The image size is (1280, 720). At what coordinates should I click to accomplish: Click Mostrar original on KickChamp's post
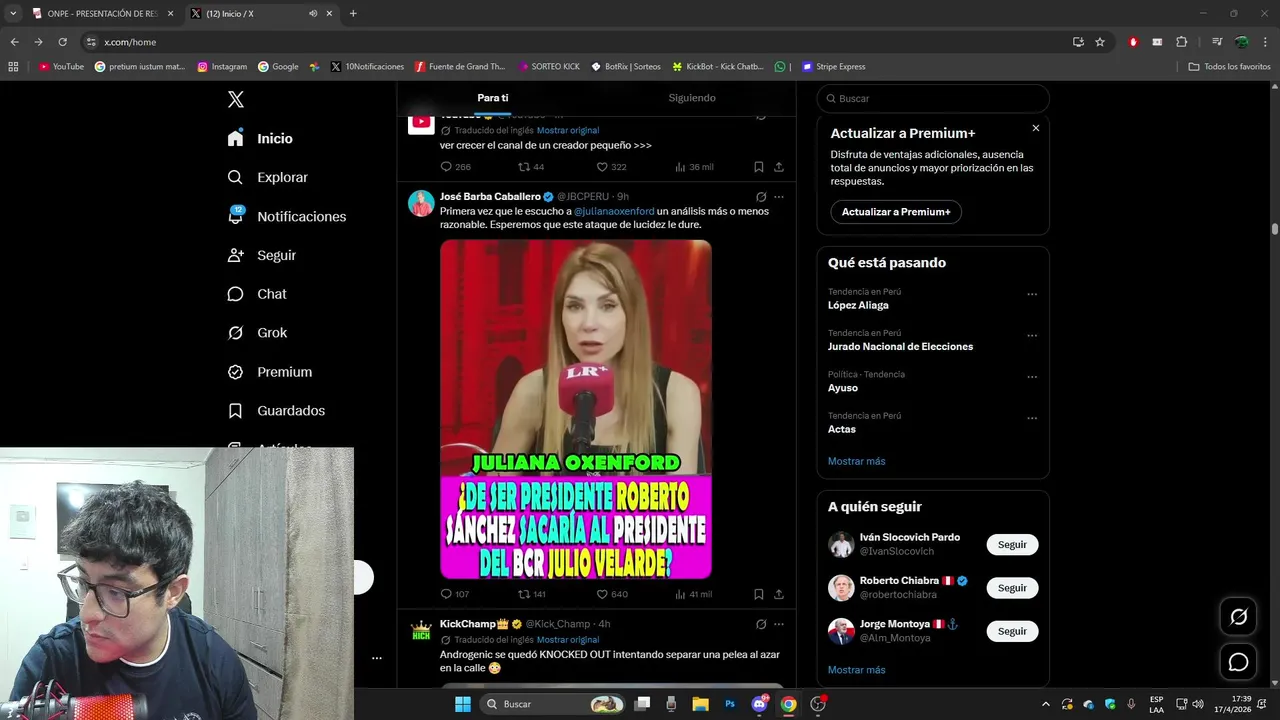(568, 640)
